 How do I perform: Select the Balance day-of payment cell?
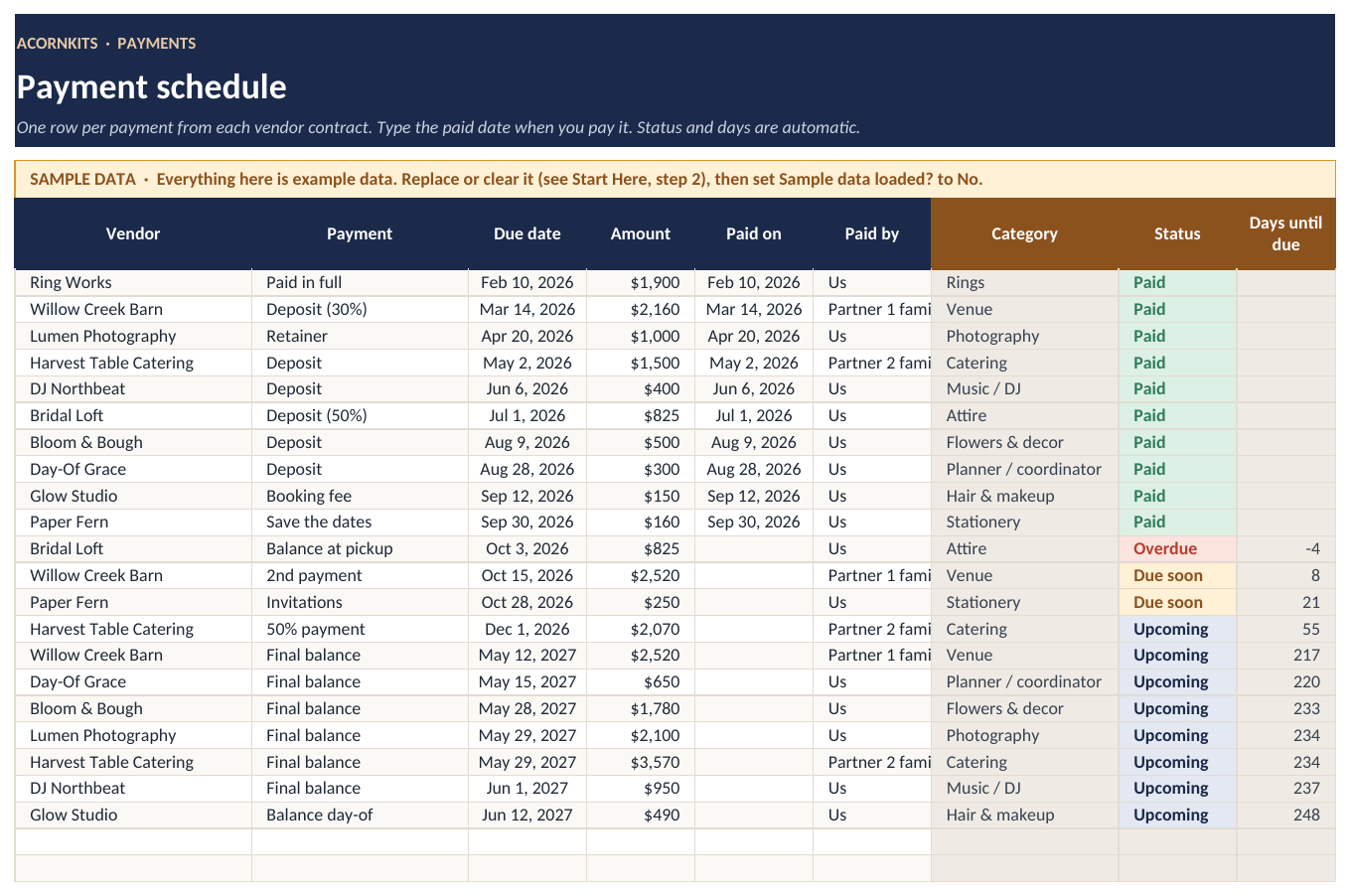[360, 815]
